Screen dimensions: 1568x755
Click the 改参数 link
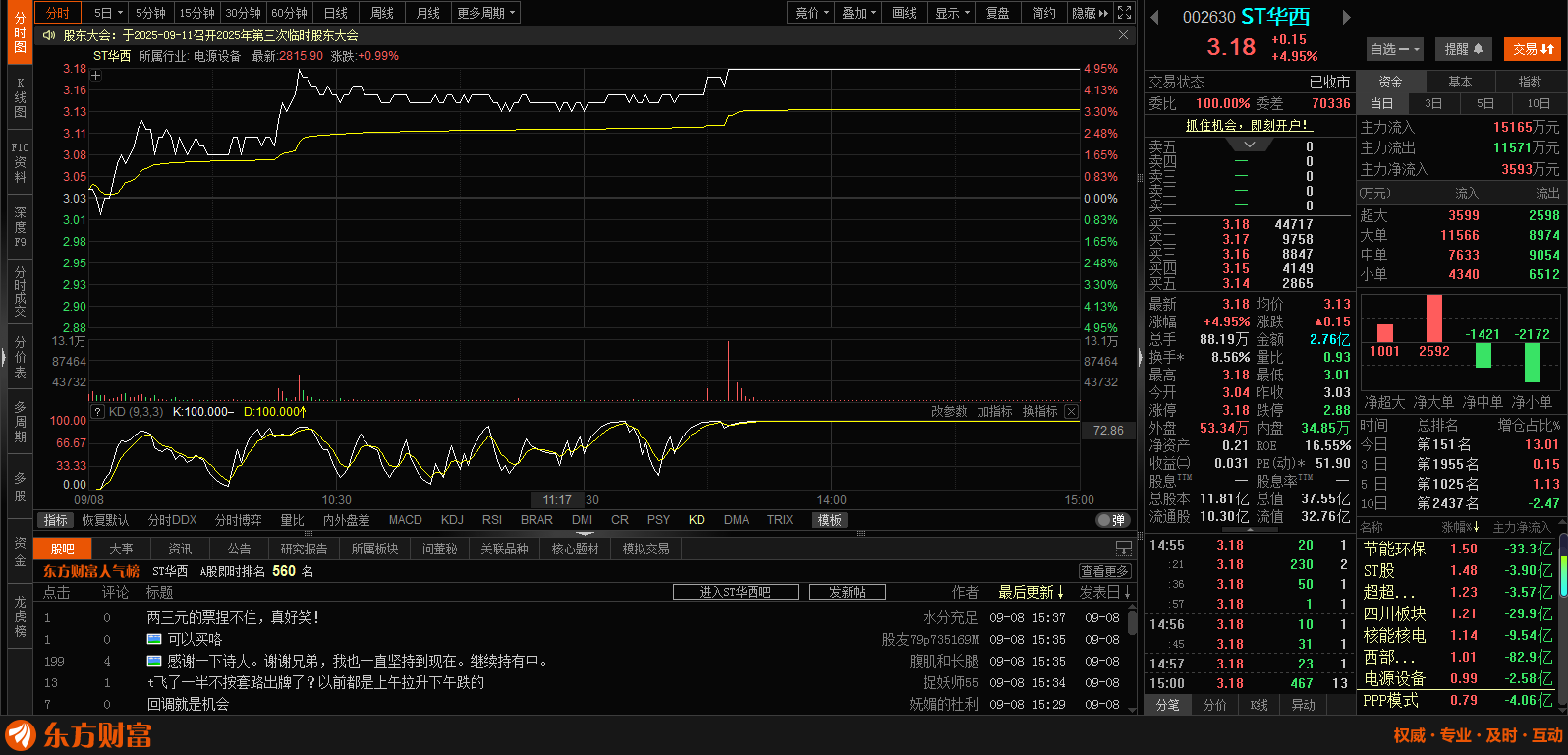[949, 412]
